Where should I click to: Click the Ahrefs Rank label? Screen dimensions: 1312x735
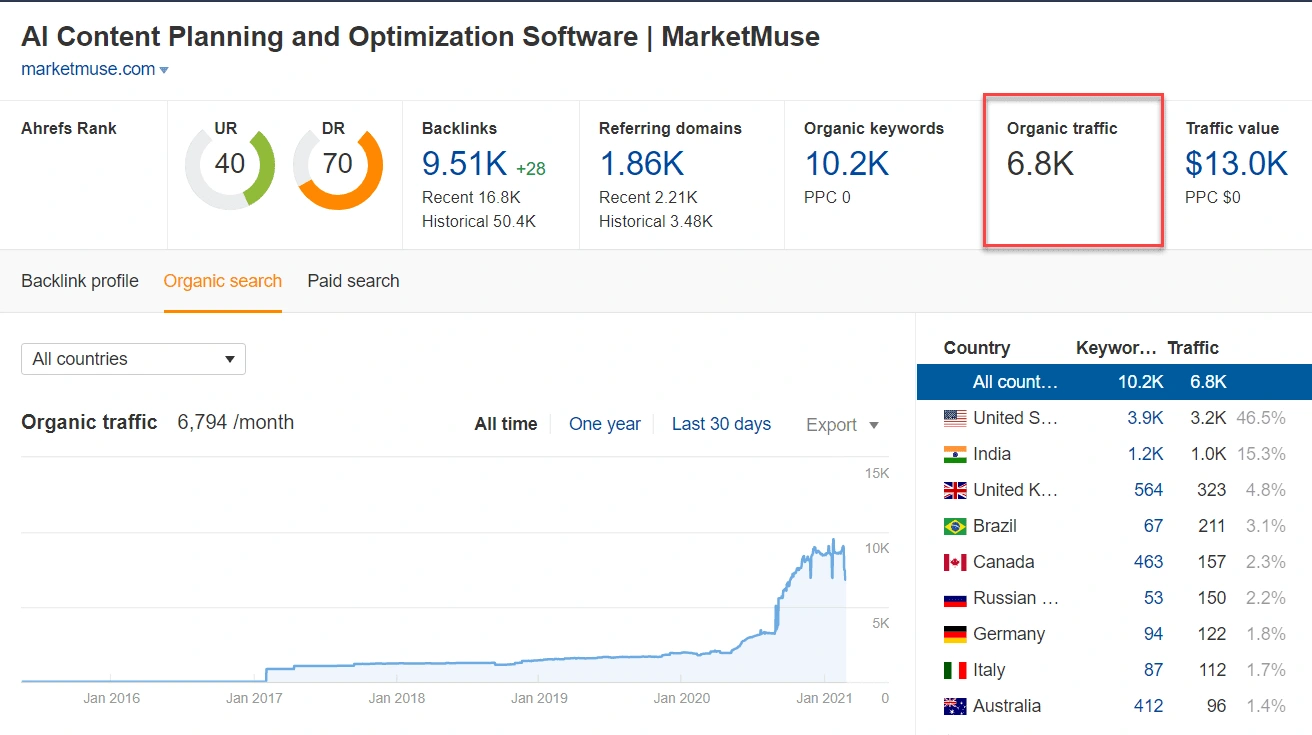[69, 128]
